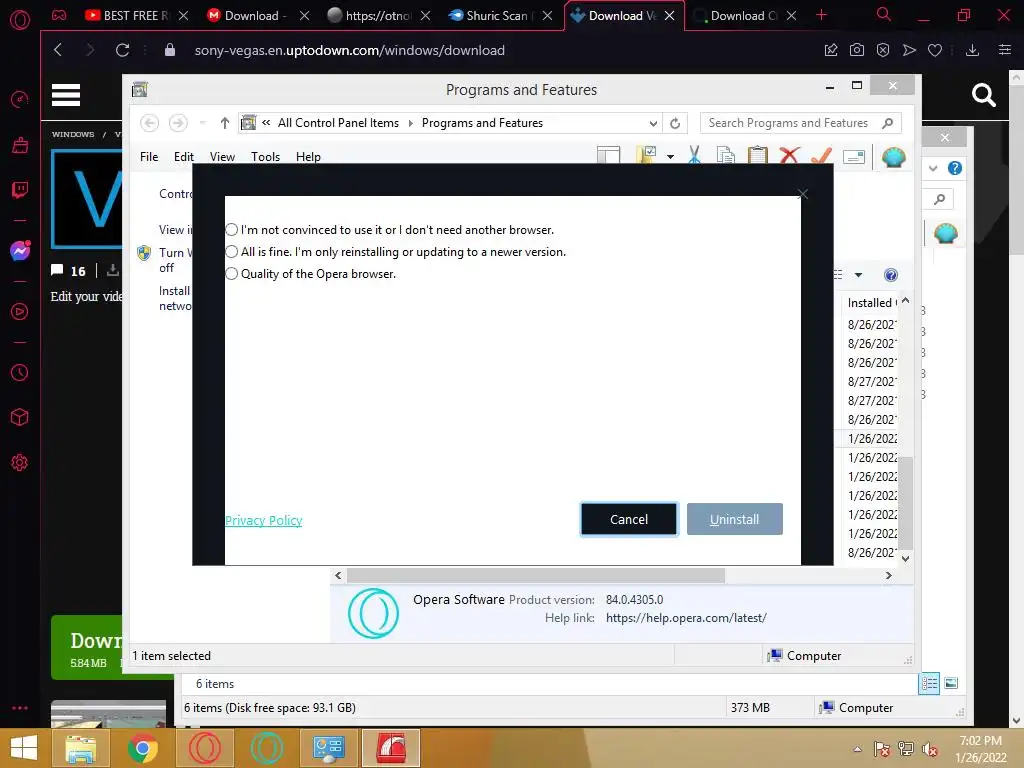This screenshot has height=768, width=1024.
Task: Open Opera easy setup icon
Action: tap(1005, 50)
